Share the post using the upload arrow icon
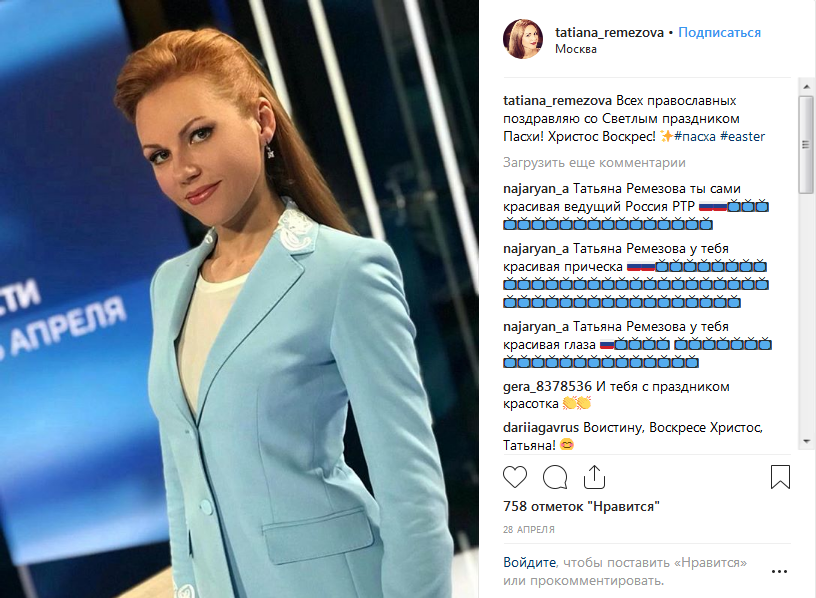The height and width of the screenshot is (598, 816). tap(594, 476)
